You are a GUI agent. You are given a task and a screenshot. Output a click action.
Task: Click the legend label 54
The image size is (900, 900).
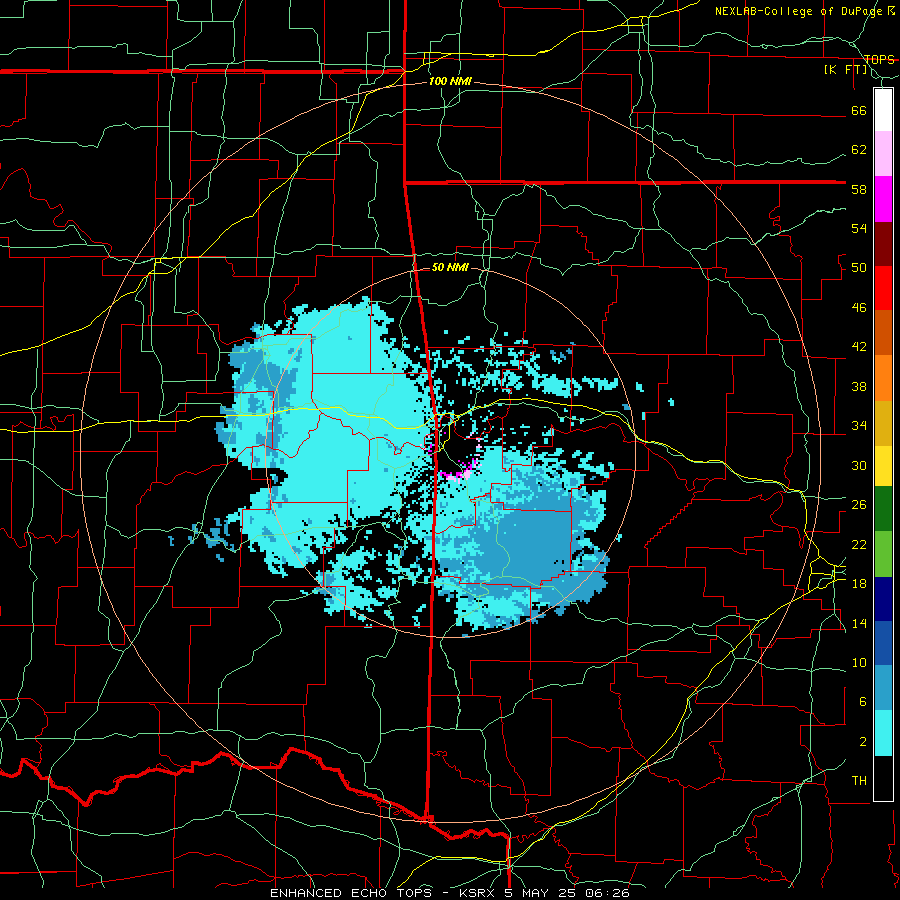859,228
